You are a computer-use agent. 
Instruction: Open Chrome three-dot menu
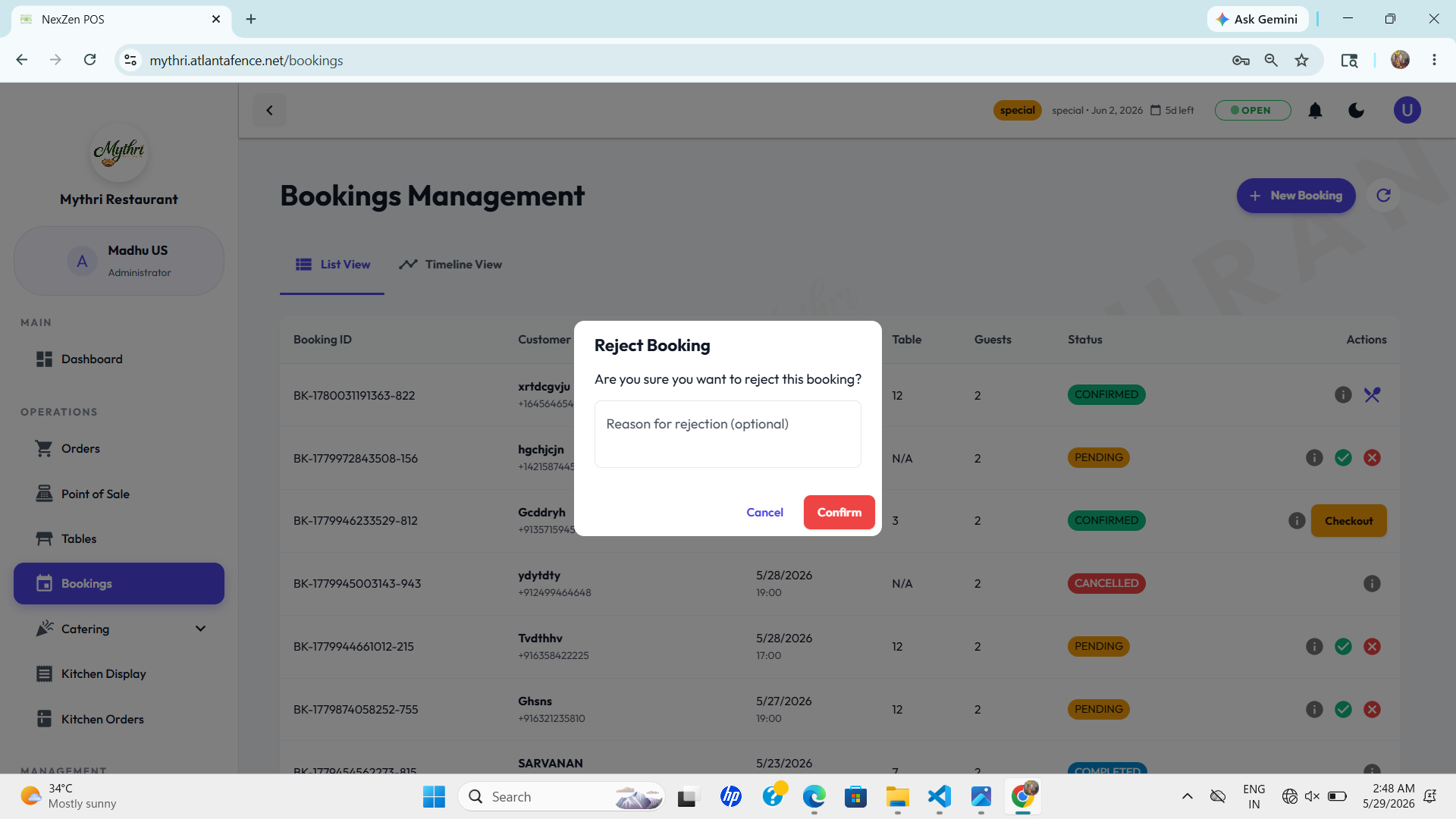[1434, 60]
